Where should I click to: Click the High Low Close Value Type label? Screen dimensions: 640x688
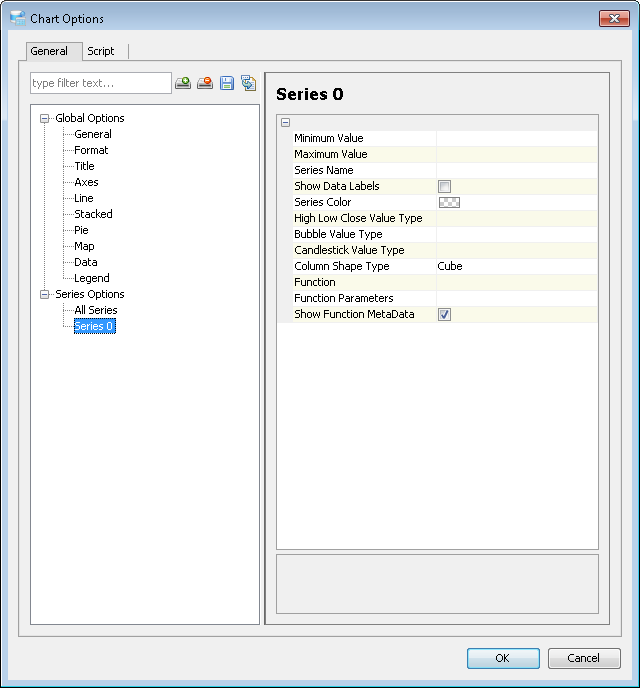pyautogui.click(x=358, y=219)
